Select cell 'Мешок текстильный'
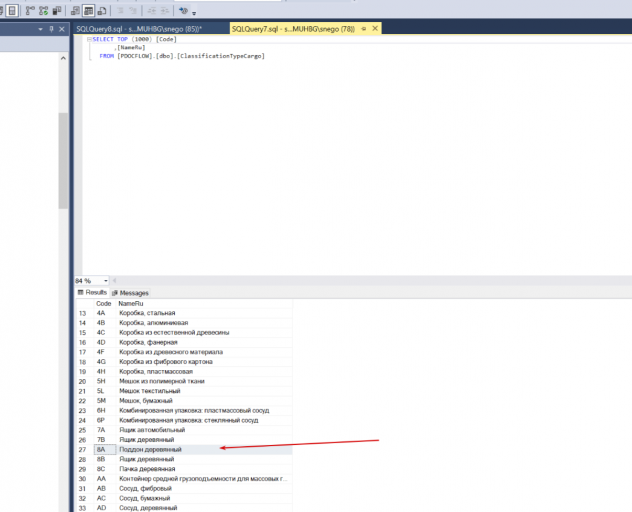 [204, 391]
